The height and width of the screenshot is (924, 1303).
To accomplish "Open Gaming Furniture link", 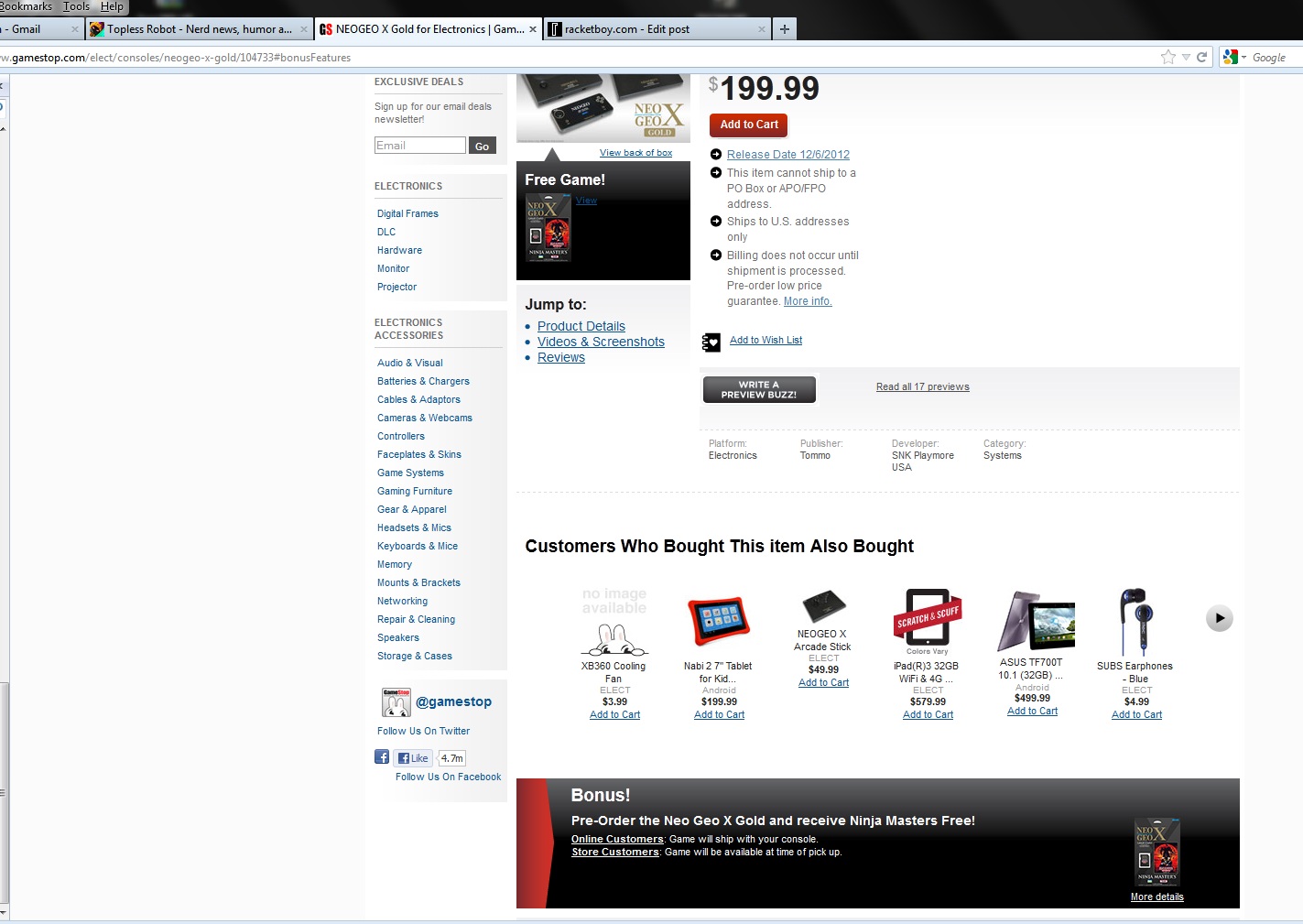I will pos(415,491).
